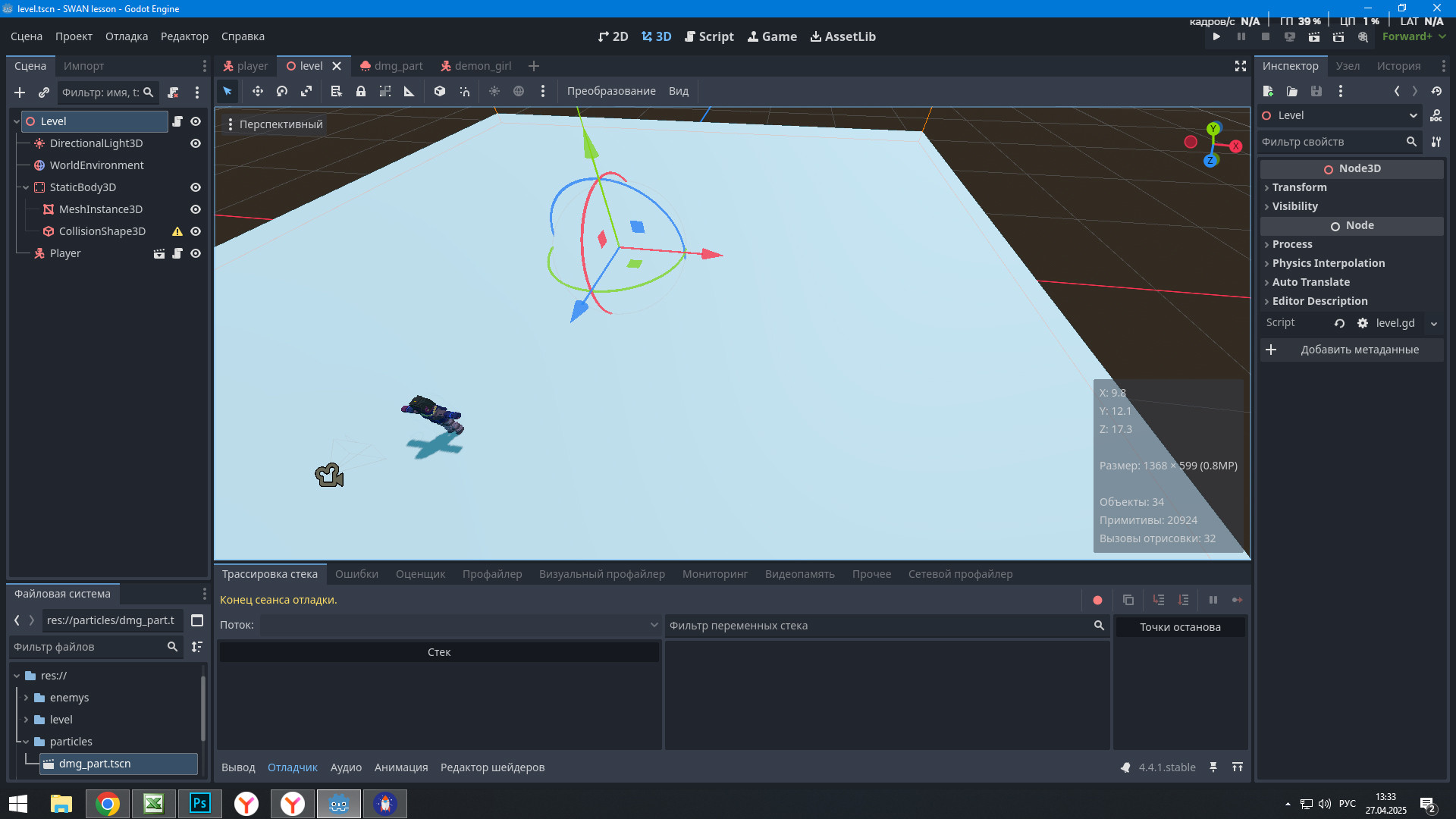Run the project with Play button

[x=1216, y=36]
